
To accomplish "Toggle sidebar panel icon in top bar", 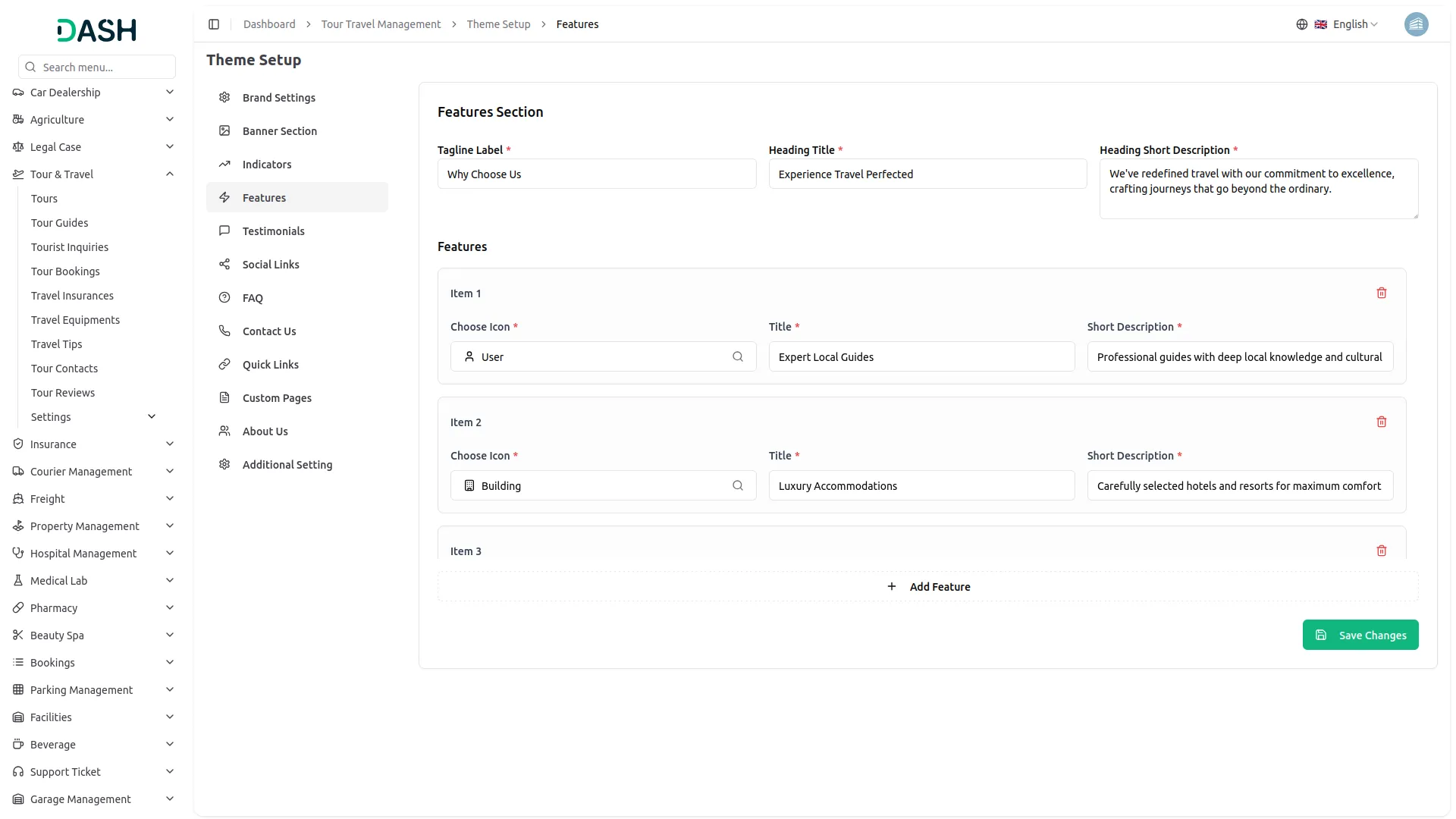I will (x=214, y=24).
